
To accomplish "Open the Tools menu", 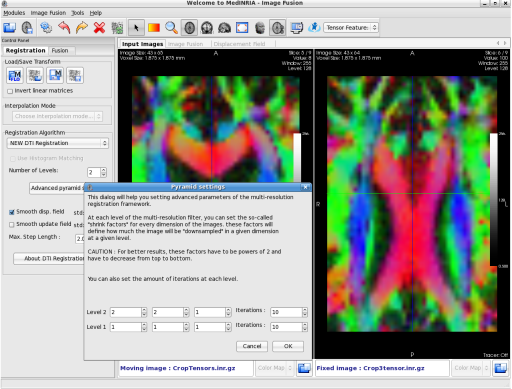I will (x=78, y=13).
